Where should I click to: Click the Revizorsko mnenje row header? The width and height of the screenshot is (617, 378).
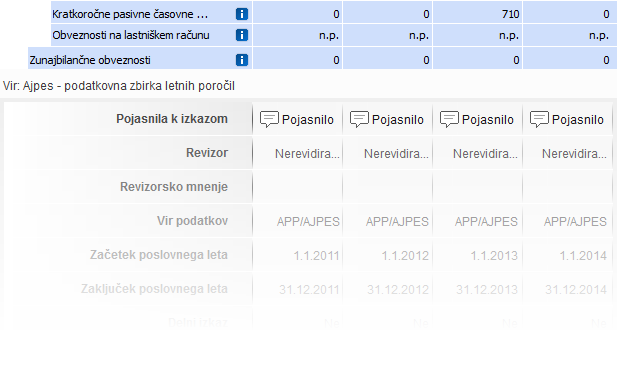pyautogui.click(x=174, y=186)
